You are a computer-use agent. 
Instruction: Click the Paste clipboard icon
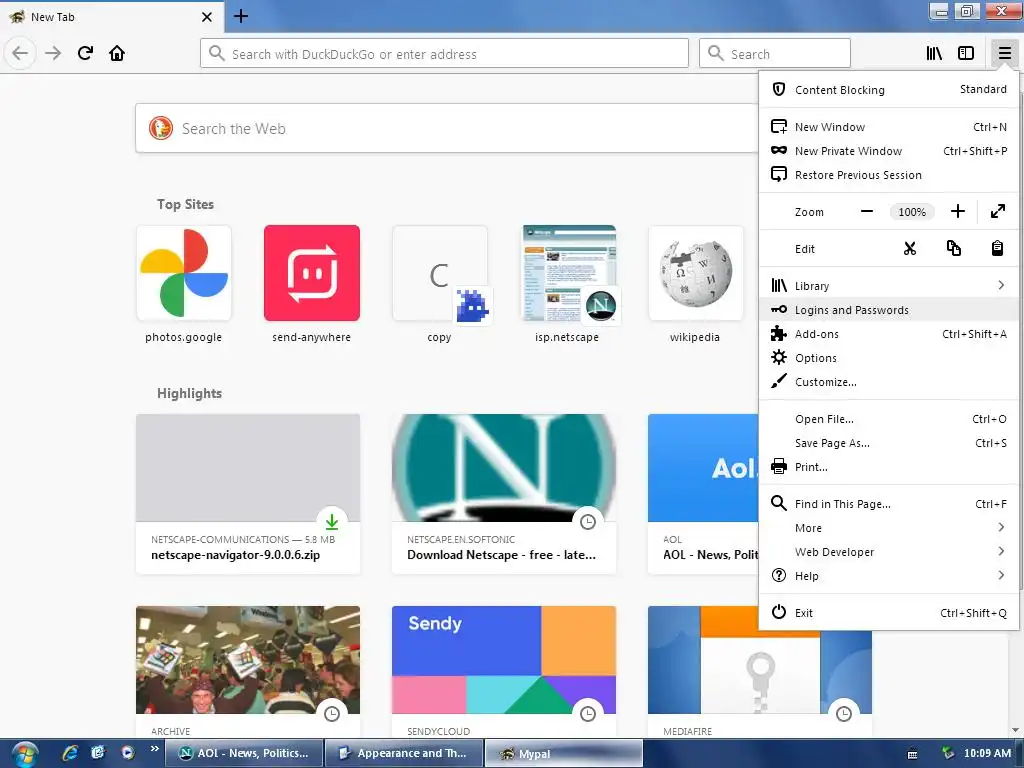(997, 249)
